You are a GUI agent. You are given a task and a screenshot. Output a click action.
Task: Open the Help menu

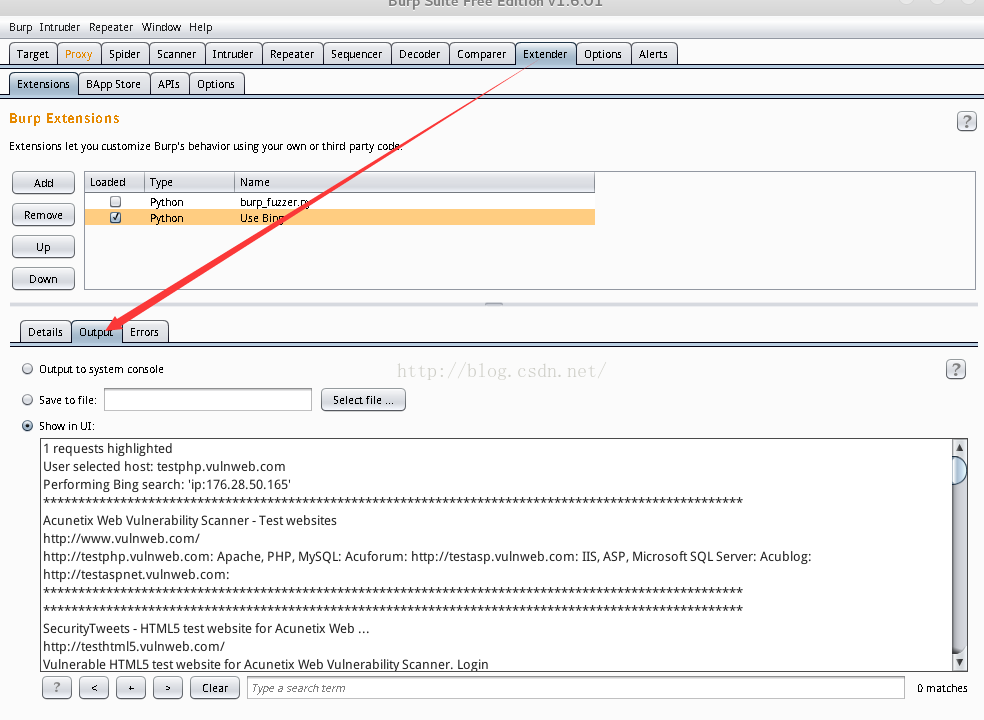point(201,27)
